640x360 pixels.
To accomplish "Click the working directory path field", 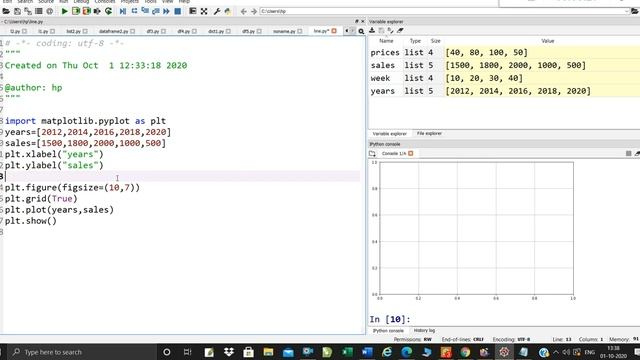I will click(x=444, y=11).
